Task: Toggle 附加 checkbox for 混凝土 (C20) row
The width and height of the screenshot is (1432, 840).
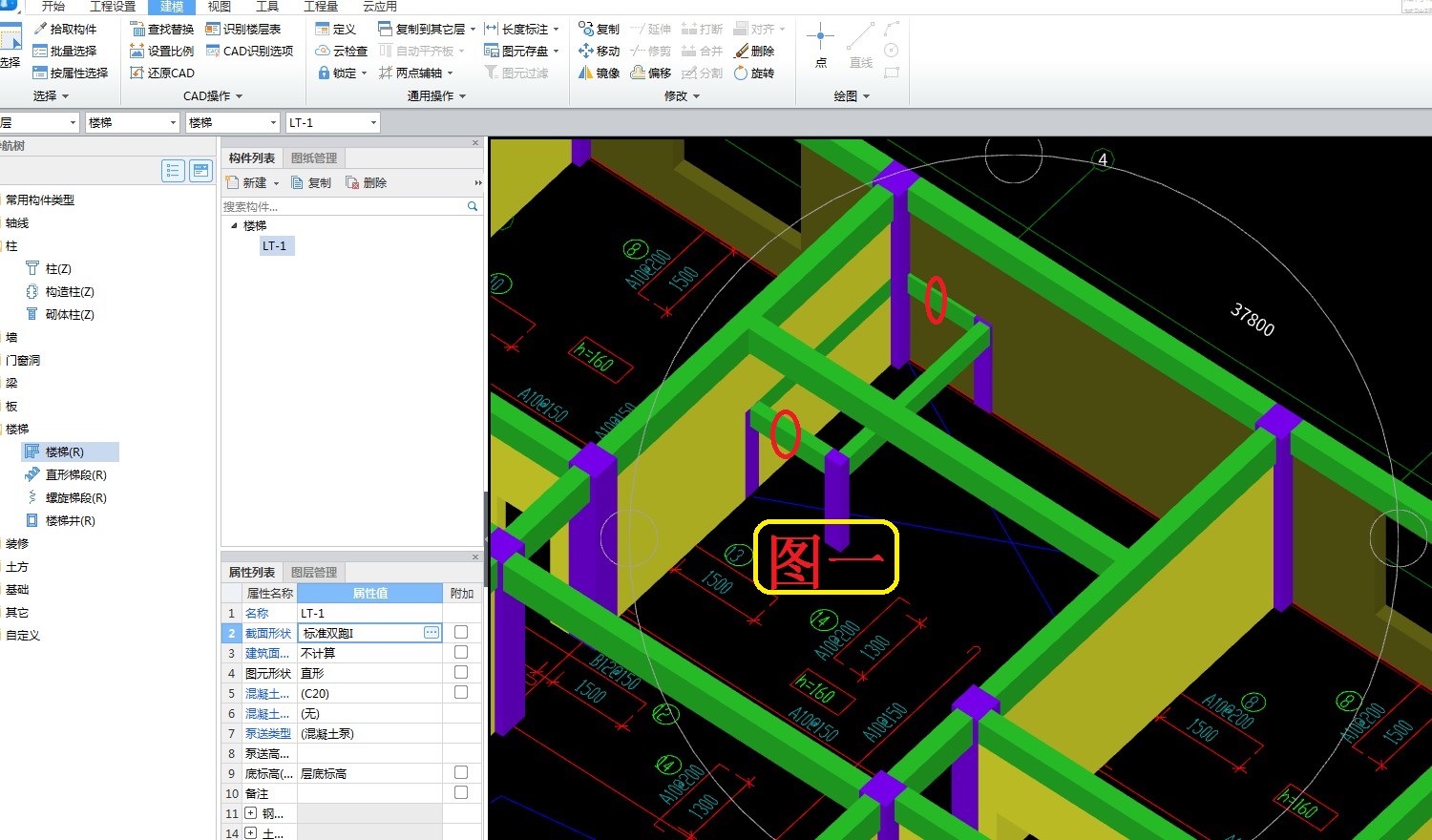Action: 461,692
